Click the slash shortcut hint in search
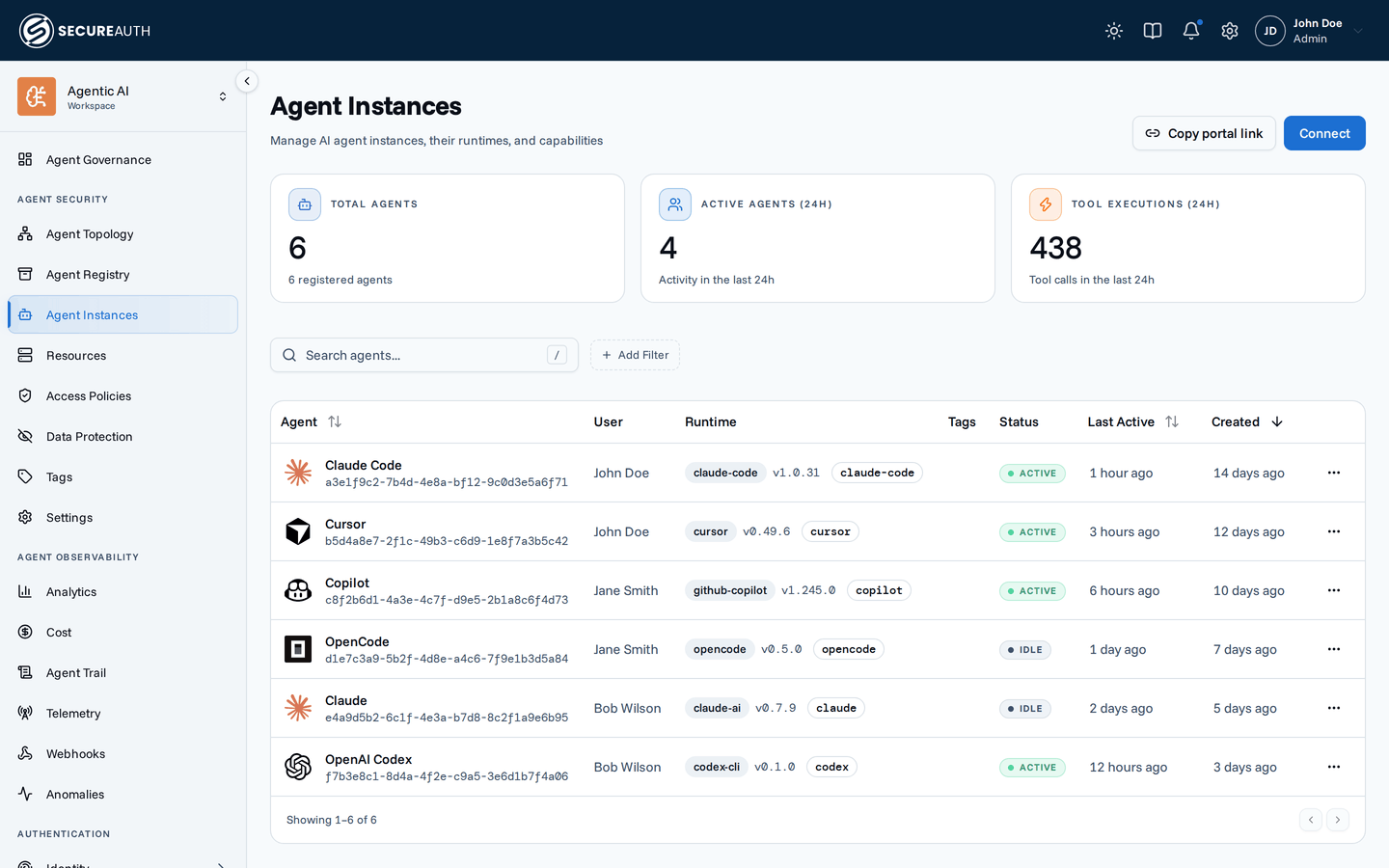 coord(557,355)
